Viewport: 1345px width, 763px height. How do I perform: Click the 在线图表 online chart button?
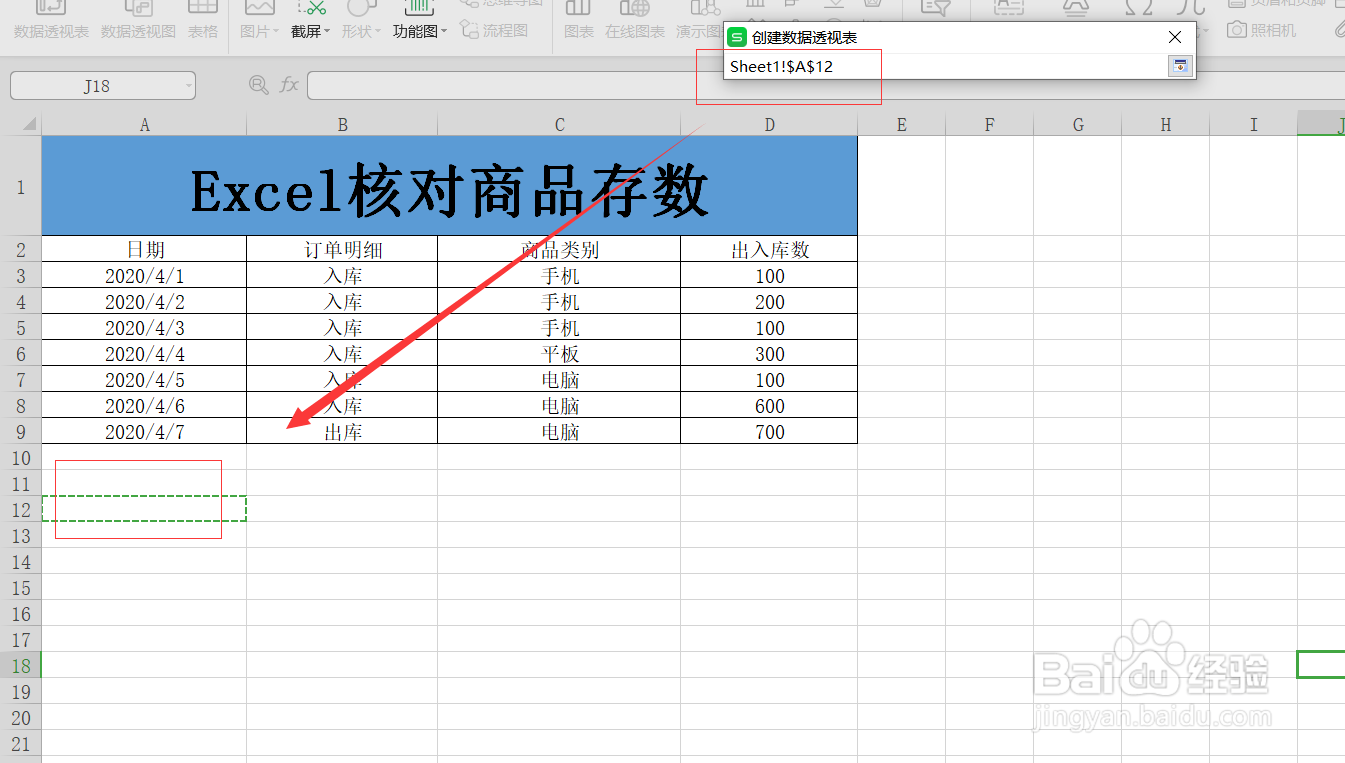click(635, 20)
